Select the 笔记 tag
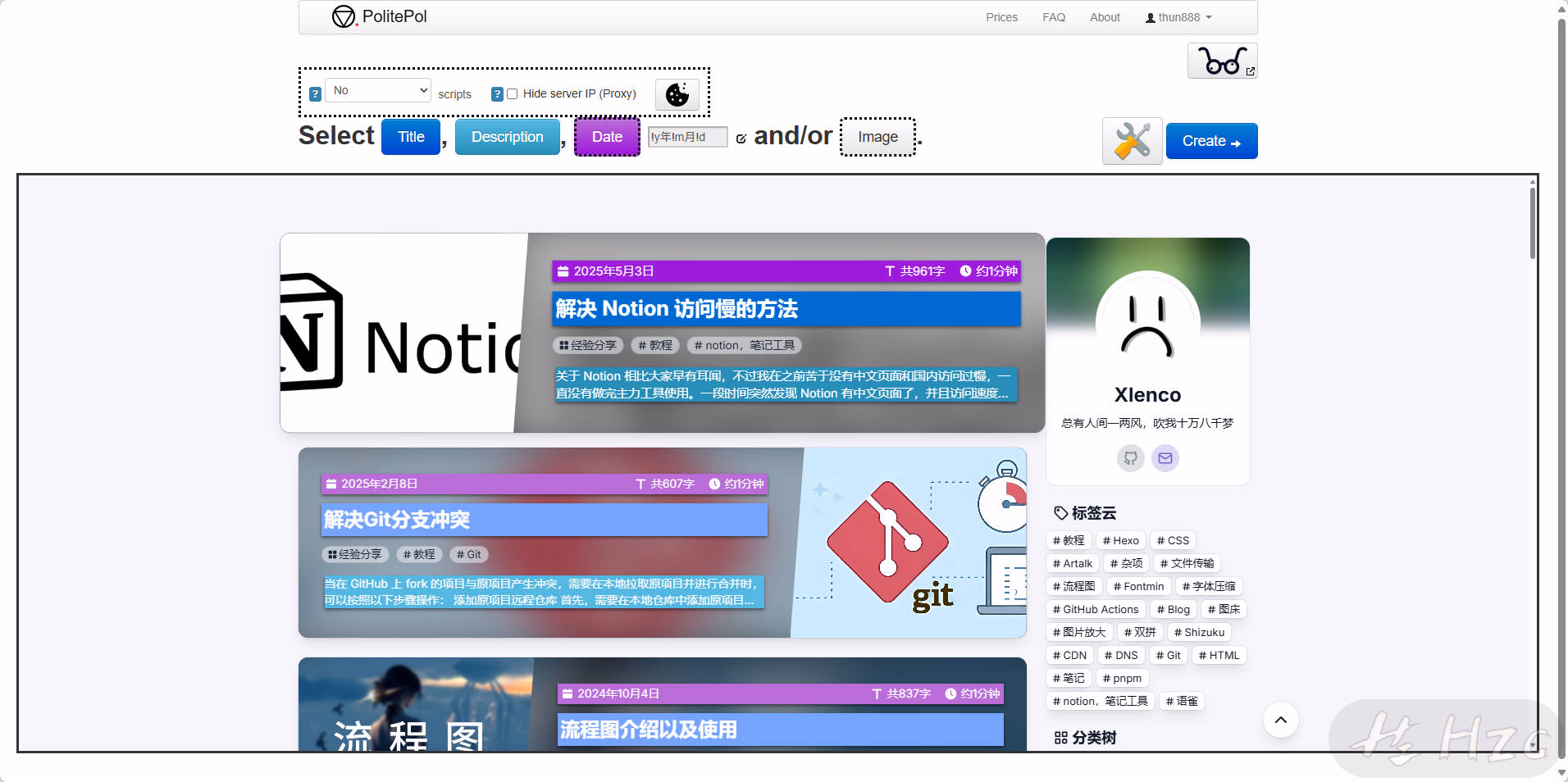The image size is (1568, 782). [1069, 679]
